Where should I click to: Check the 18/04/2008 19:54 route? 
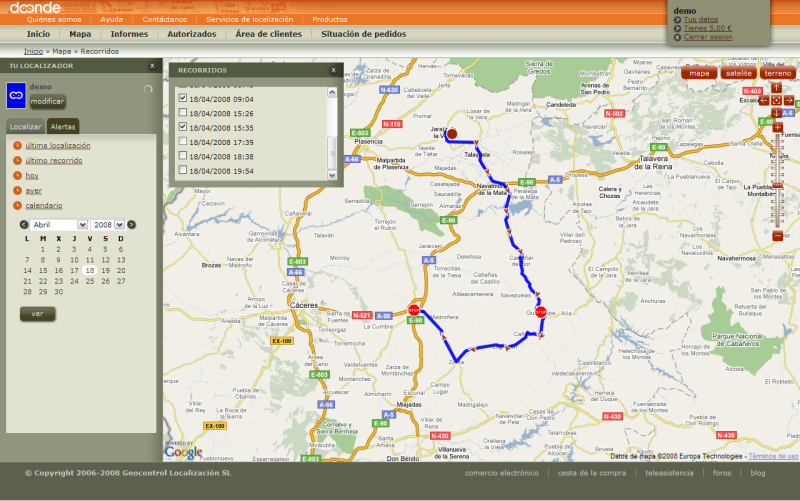pos(183,169)
